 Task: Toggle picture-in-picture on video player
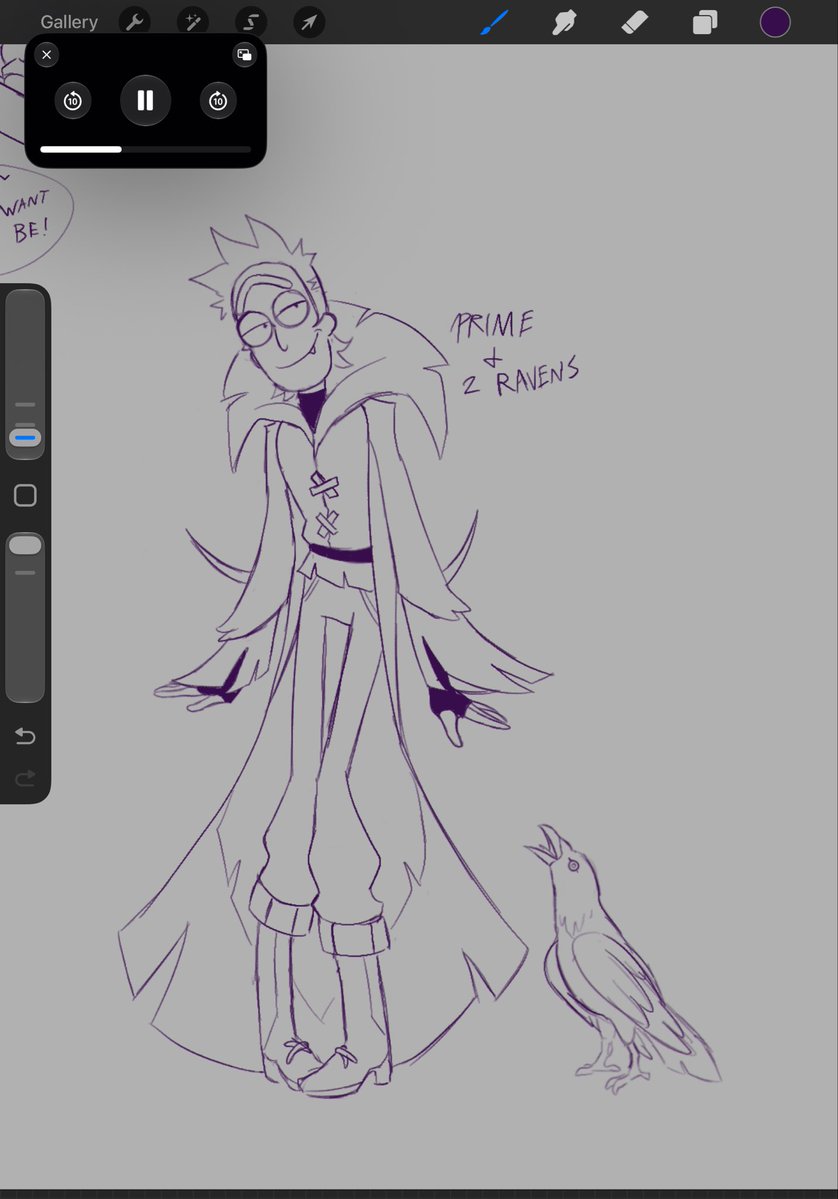coord(244,54)
